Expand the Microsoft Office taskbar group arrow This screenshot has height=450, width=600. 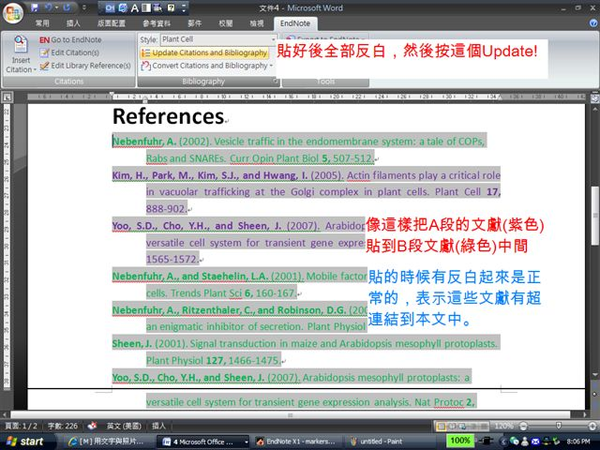246,442
